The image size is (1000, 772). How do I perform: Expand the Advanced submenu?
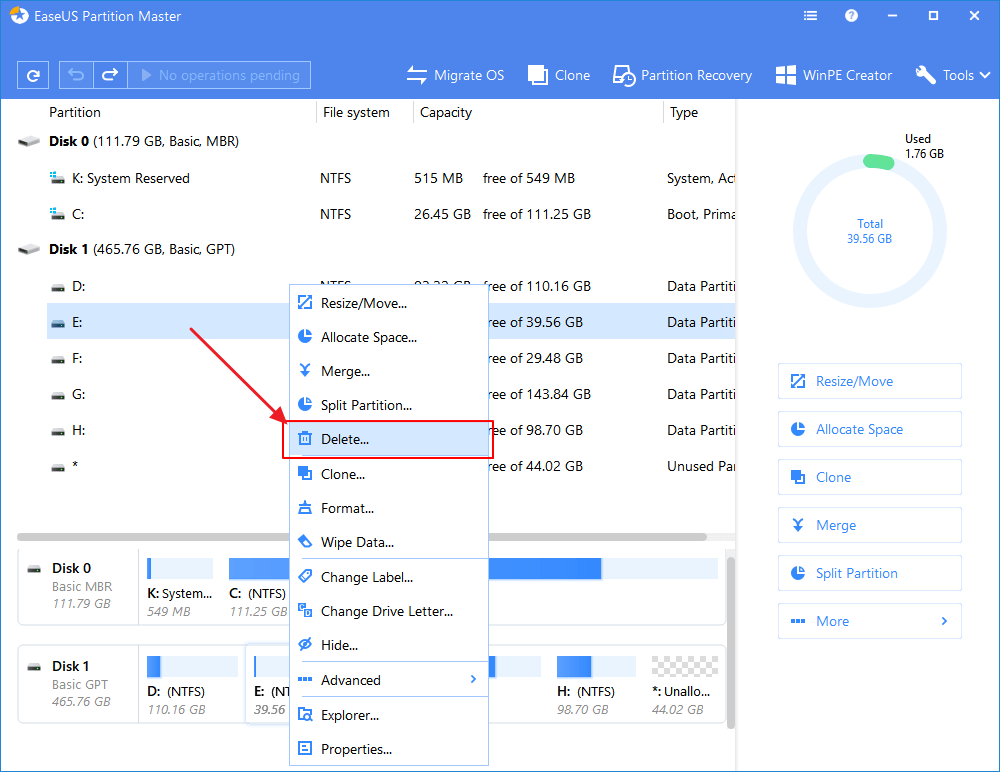(x=389, y=680)
